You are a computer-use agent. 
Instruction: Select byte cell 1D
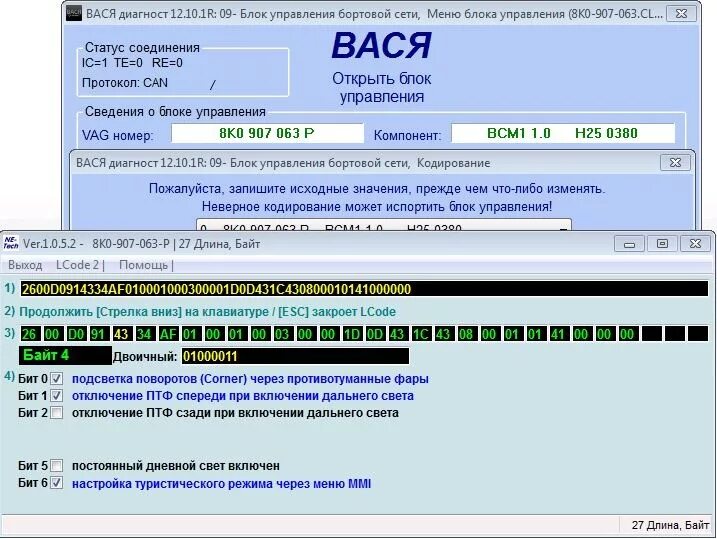pos(351,334)
